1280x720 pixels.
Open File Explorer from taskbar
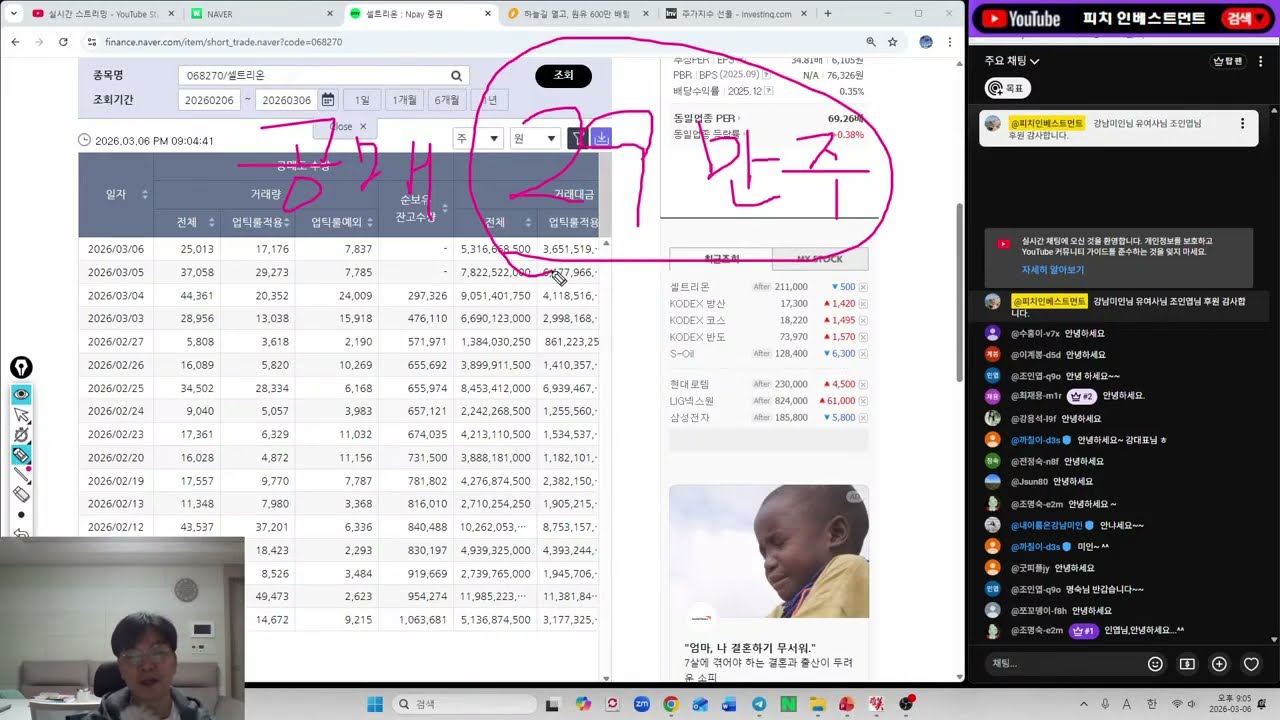pos(817,704)
